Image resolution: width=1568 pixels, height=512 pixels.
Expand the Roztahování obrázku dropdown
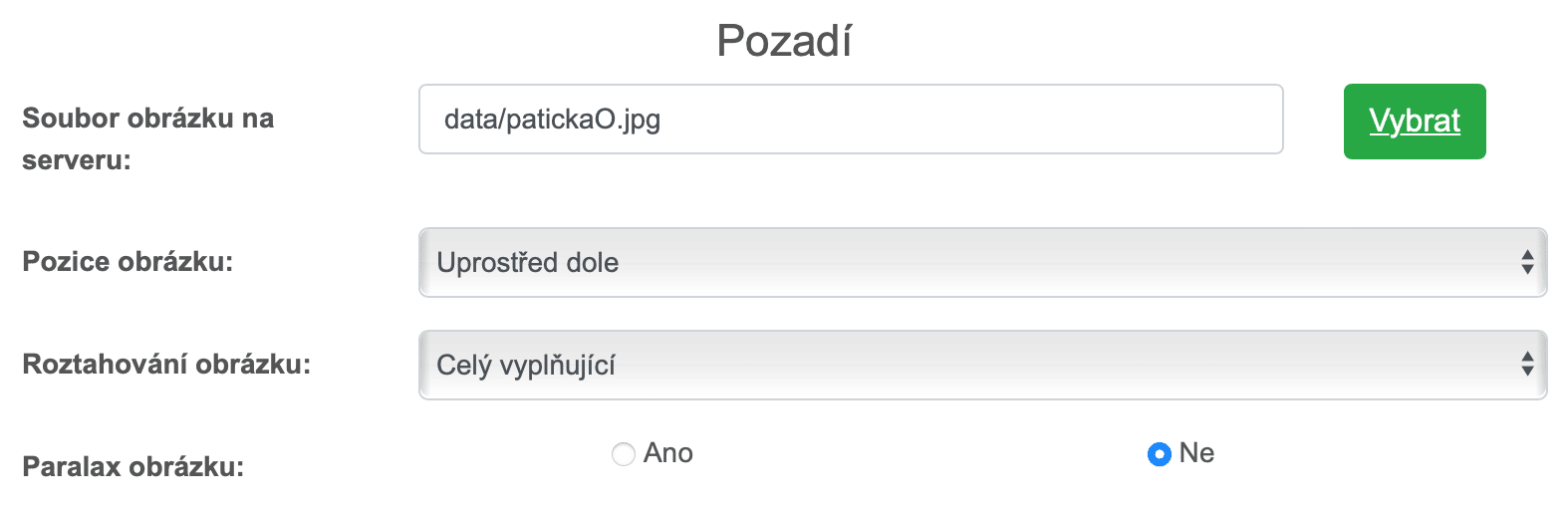click(x=981, y=365)
